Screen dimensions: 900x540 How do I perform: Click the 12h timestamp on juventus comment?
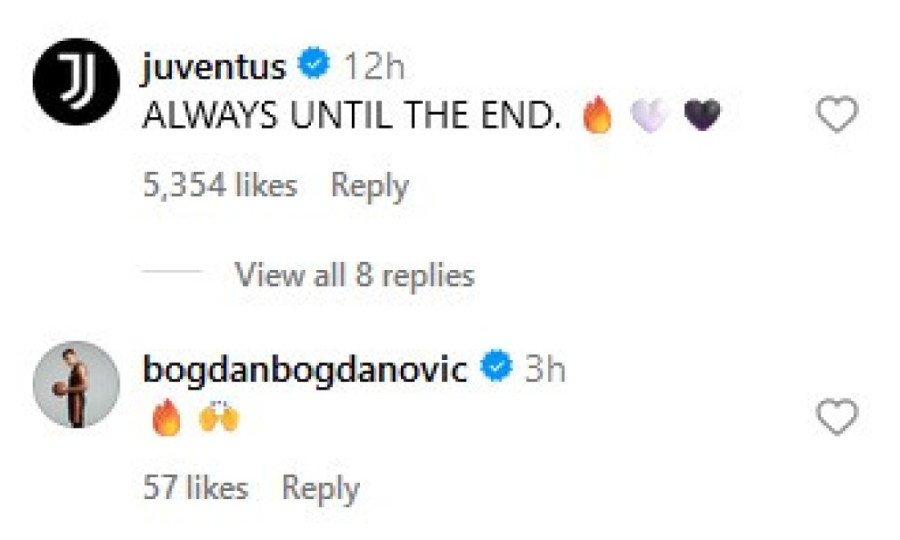tap(374, 67)
